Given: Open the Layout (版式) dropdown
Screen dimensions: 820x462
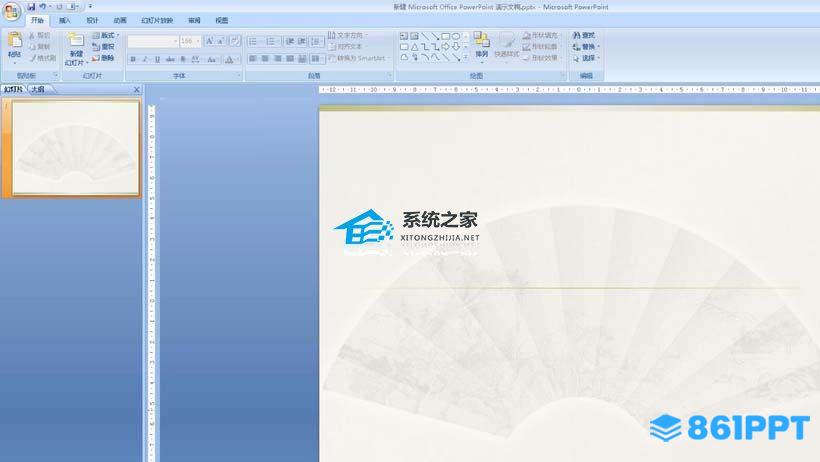Looking at the screenshot, I should coord(105,35).
